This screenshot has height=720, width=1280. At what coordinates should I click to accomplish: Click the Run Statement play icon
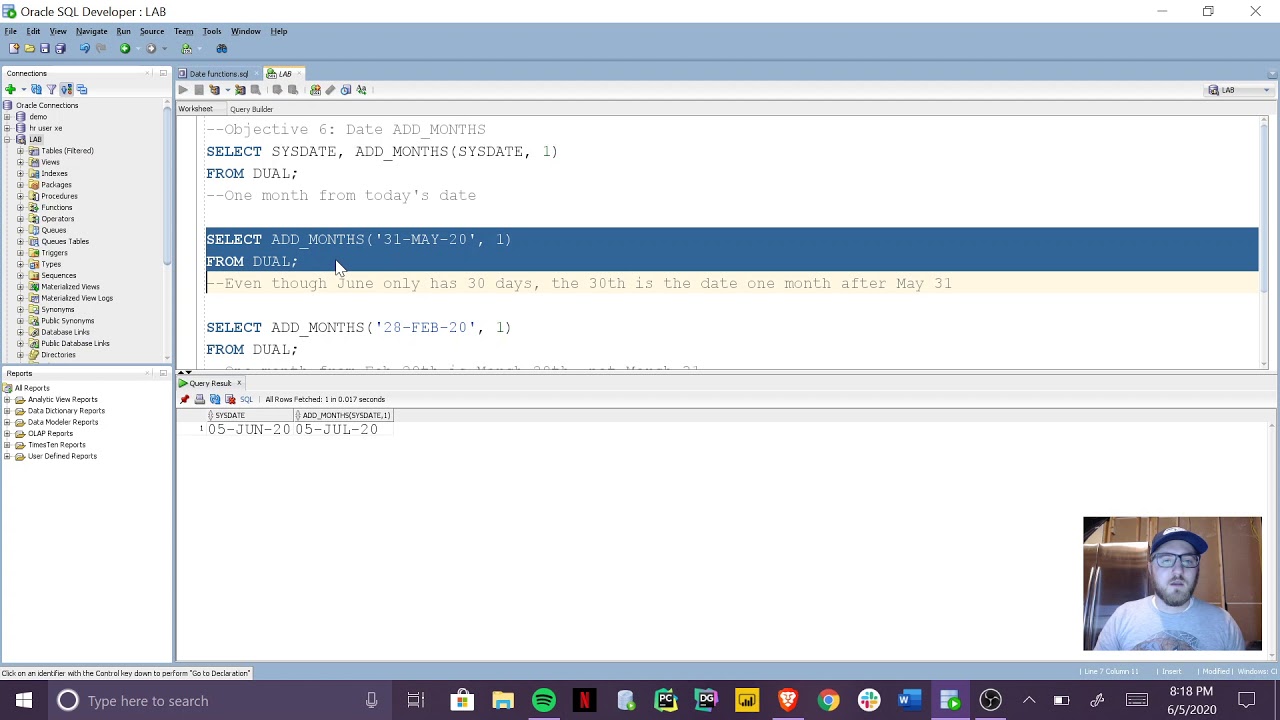pyautogui.click(x=183, y=90)
